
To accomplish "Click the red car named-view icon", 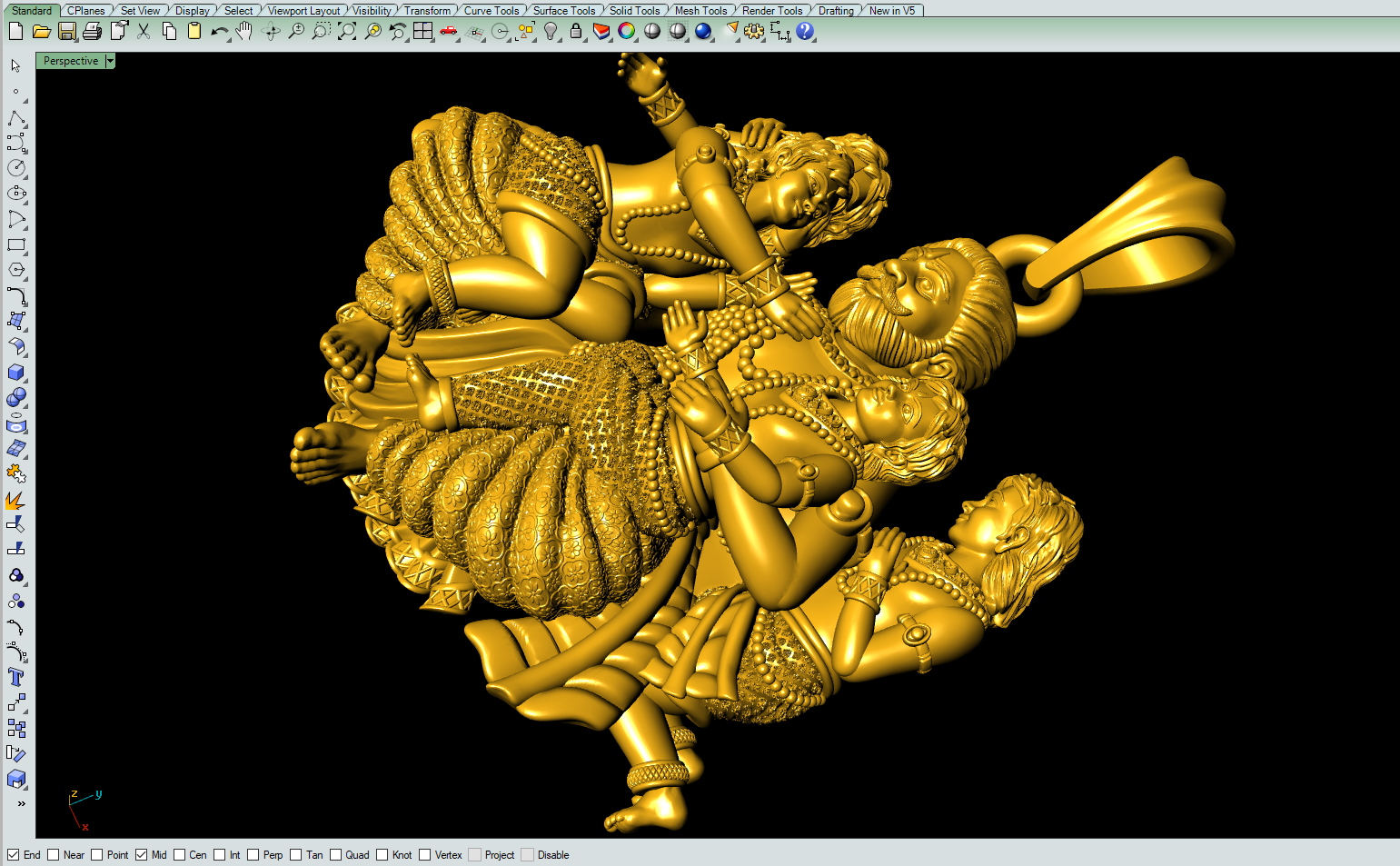I will coord(449,31).
